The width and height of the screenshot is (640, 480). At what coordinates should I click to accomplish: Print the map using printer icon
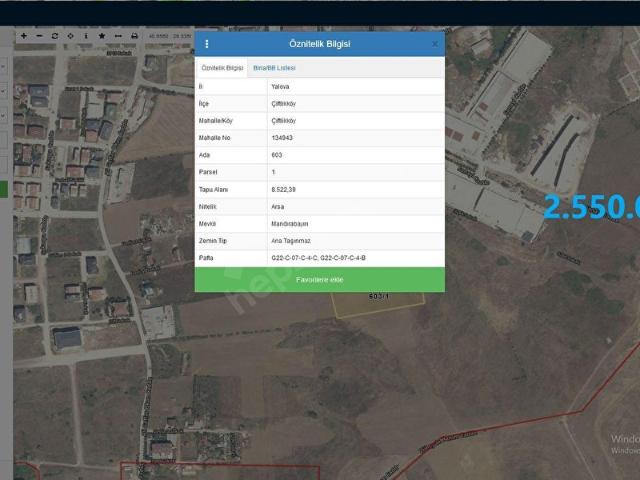(134, 36)
